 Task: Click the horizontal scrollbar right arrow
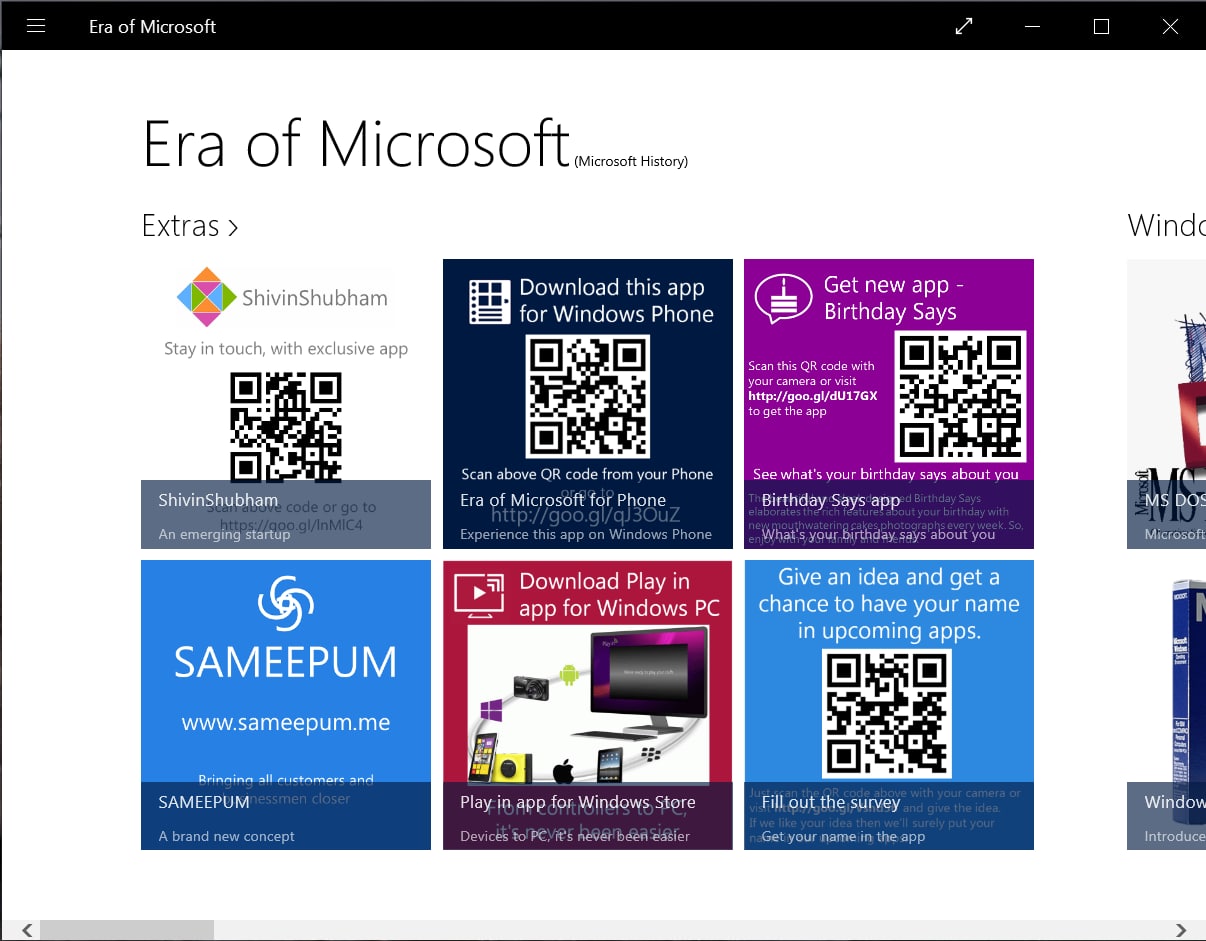1181,931
